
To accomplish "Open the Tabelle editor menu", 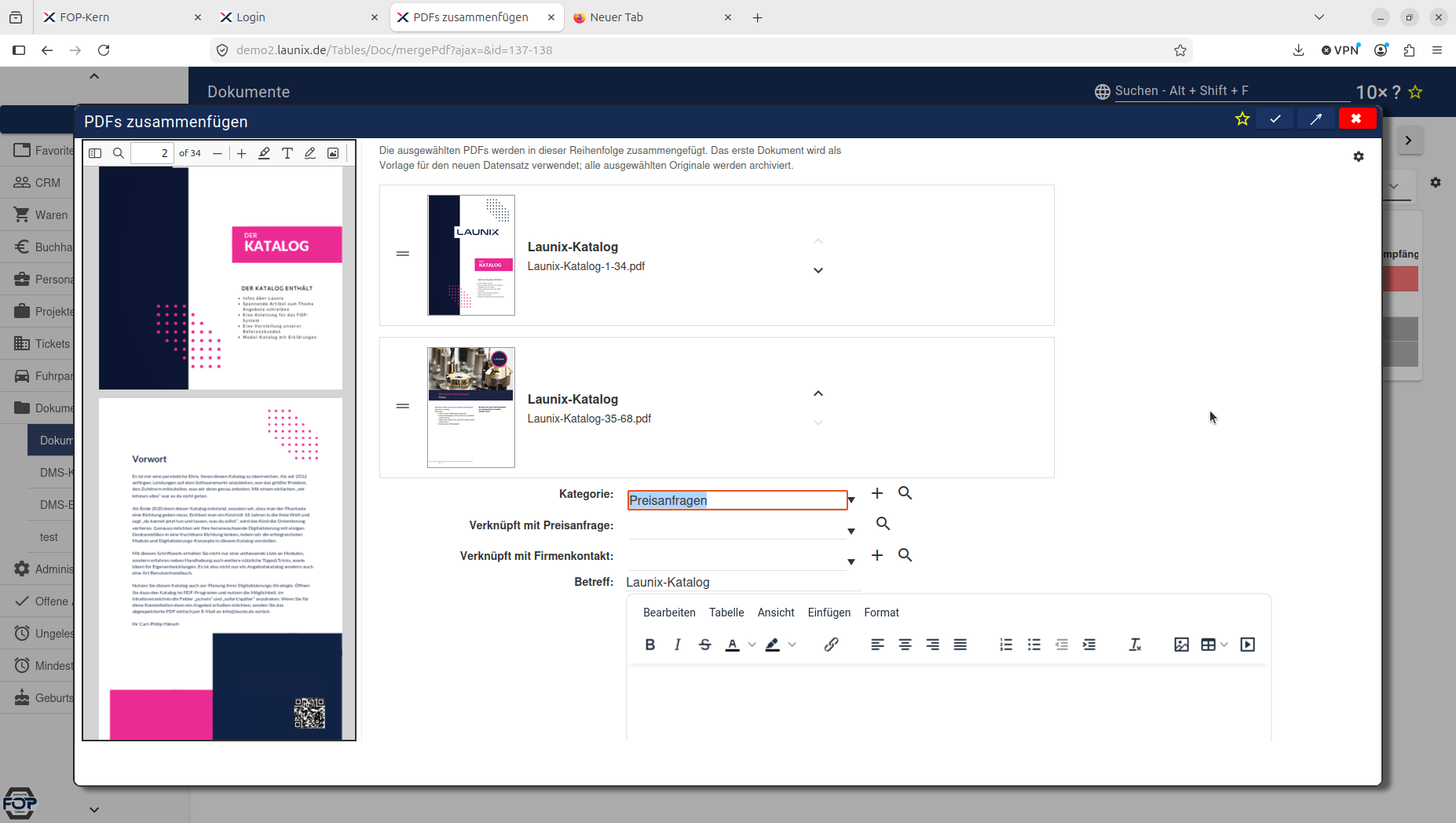I will [726, 613].
